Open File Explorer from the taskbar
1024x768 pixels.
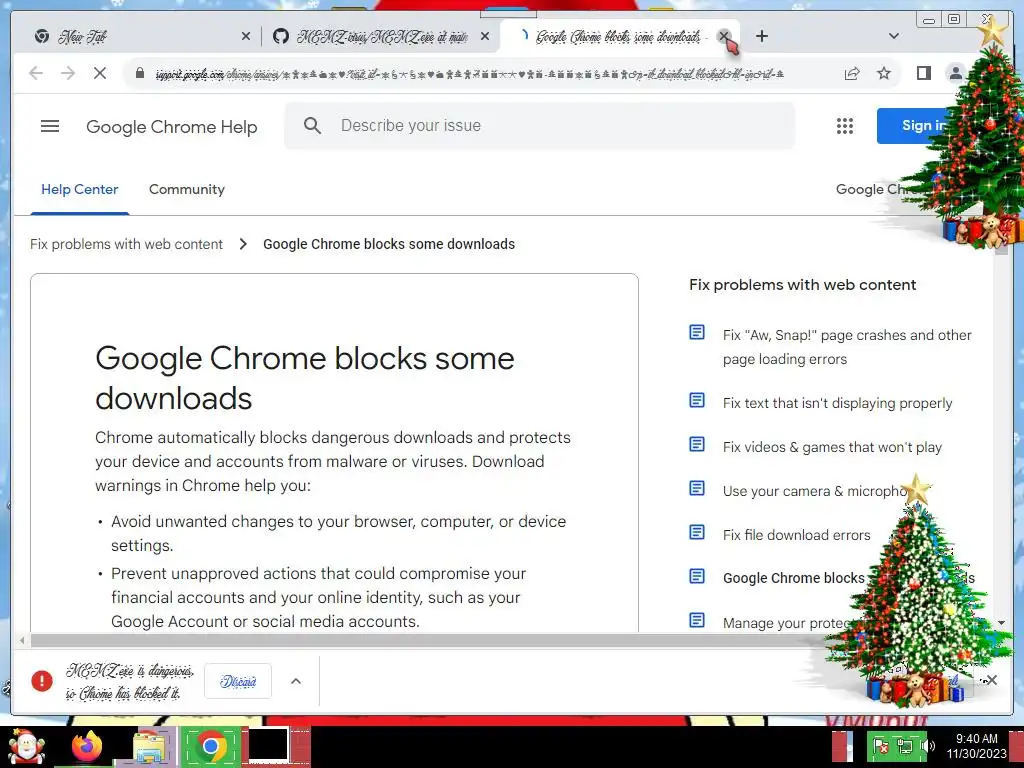pos(150,747)
